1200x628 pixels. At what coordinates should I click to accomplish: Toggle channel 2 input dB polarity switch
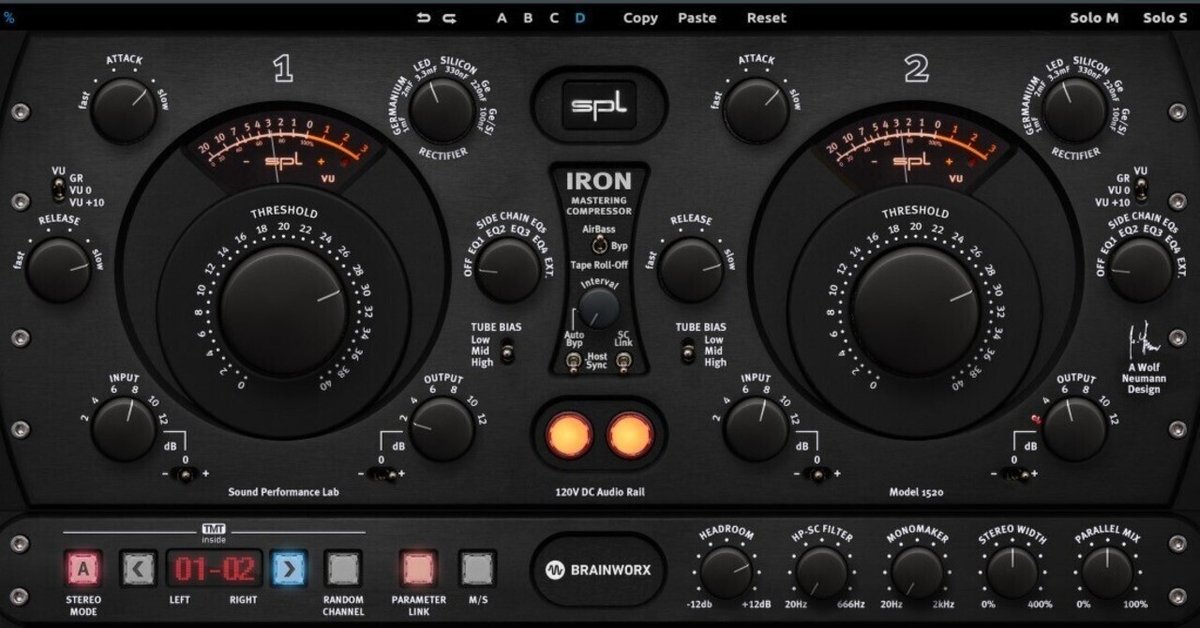816,474
